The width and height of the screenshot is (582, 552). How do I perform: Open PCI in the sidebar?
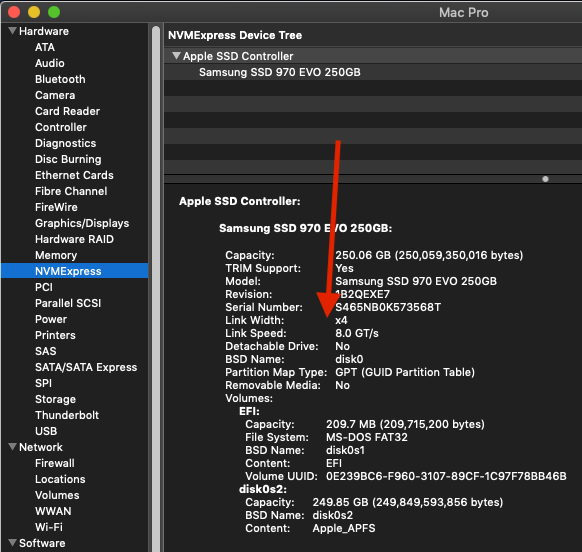(44, 287)
